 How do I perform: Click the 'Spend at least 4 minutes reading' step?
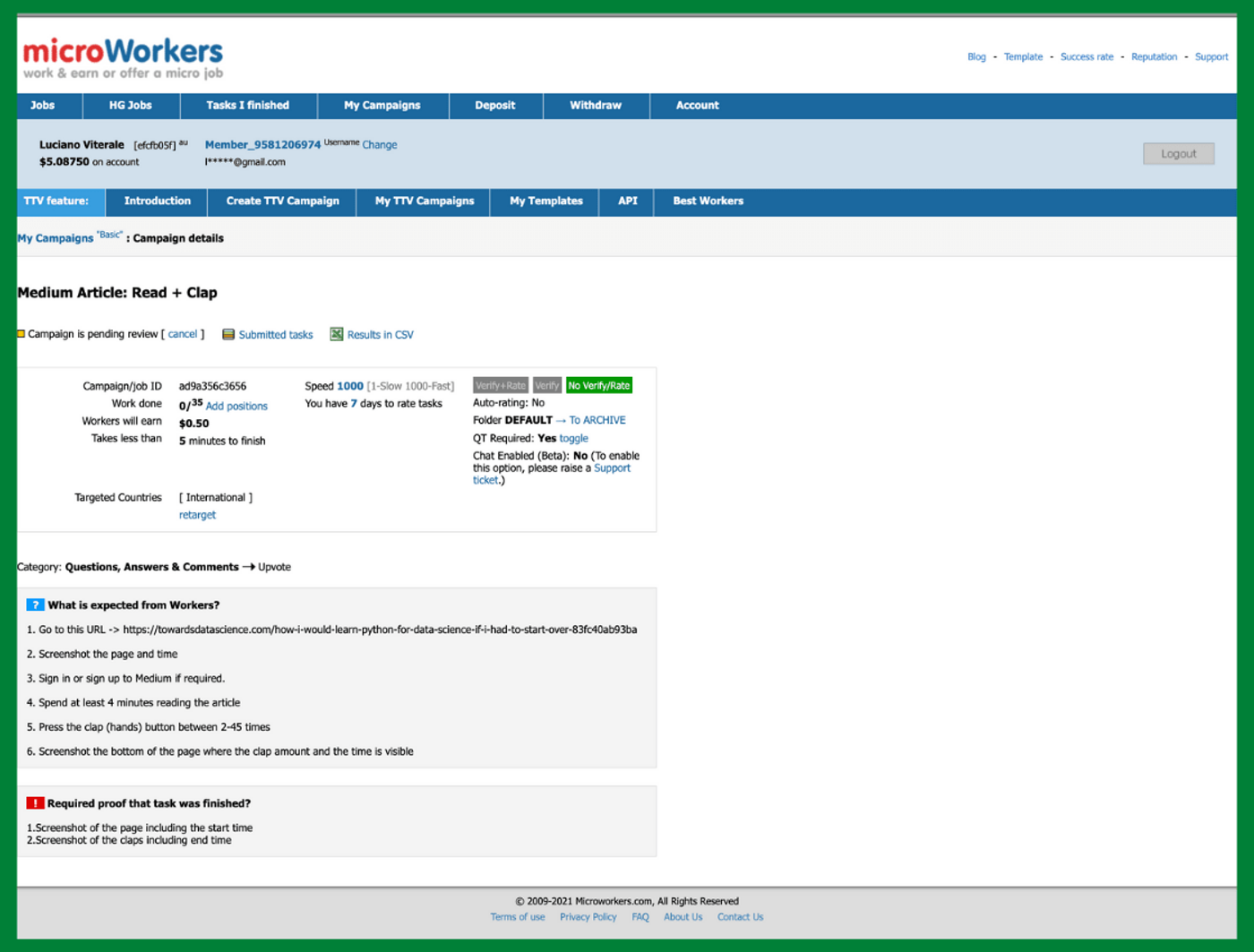click(133, 703)
